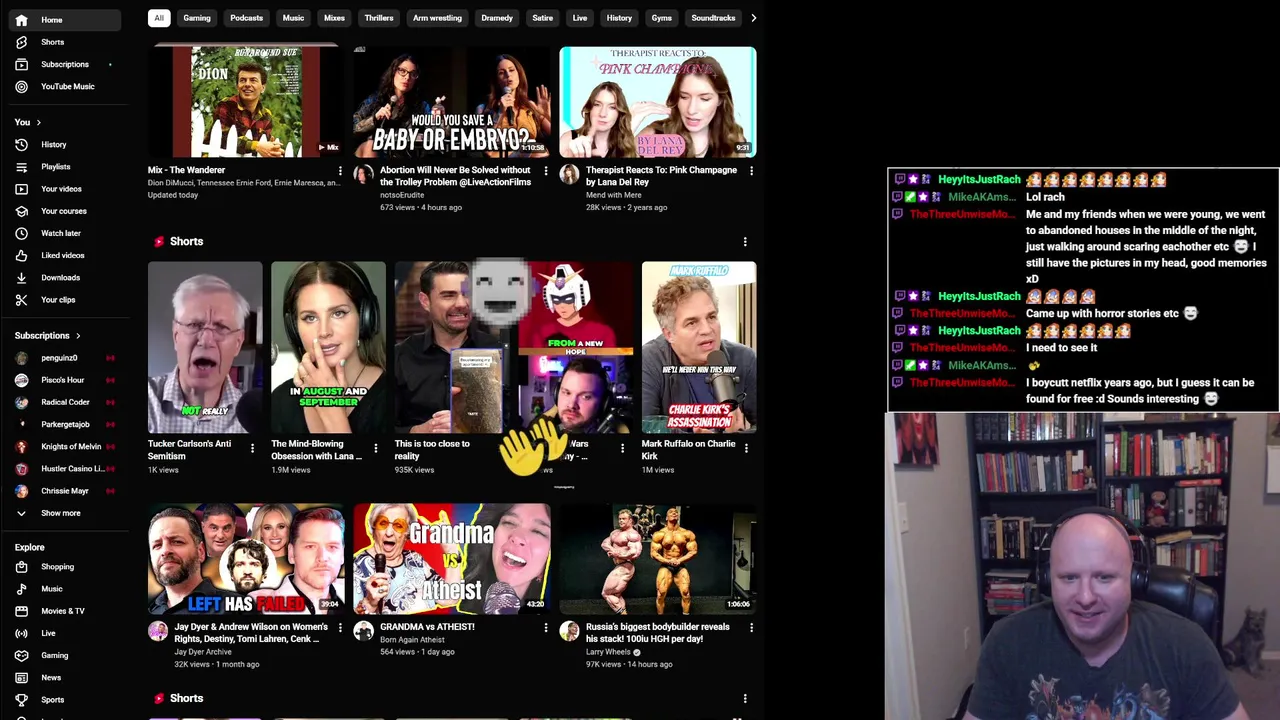Expand the Subscriptions section header

pos(48,336)
